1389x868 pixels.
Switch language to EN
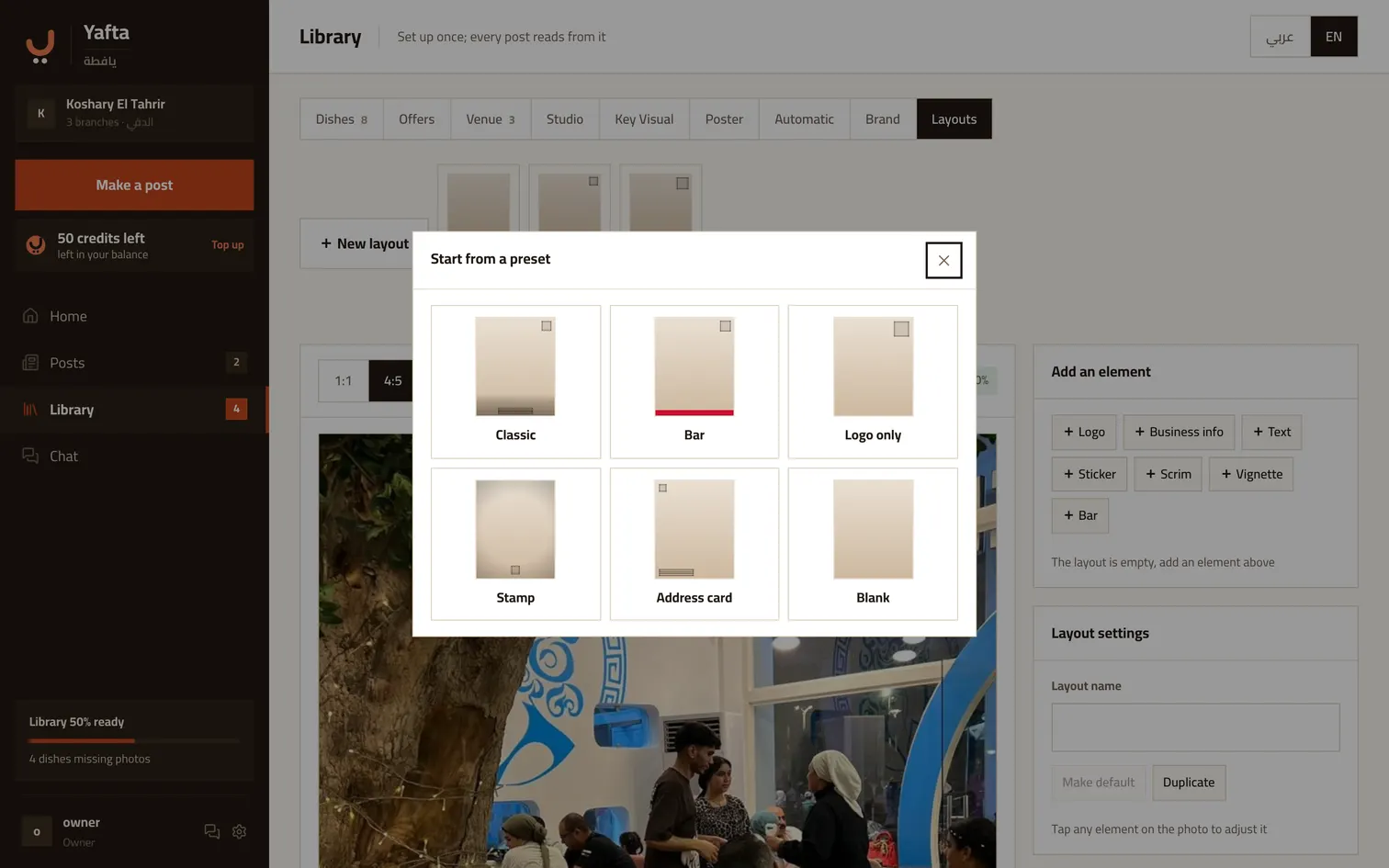pyautogui.click(x=1334, y=37)
